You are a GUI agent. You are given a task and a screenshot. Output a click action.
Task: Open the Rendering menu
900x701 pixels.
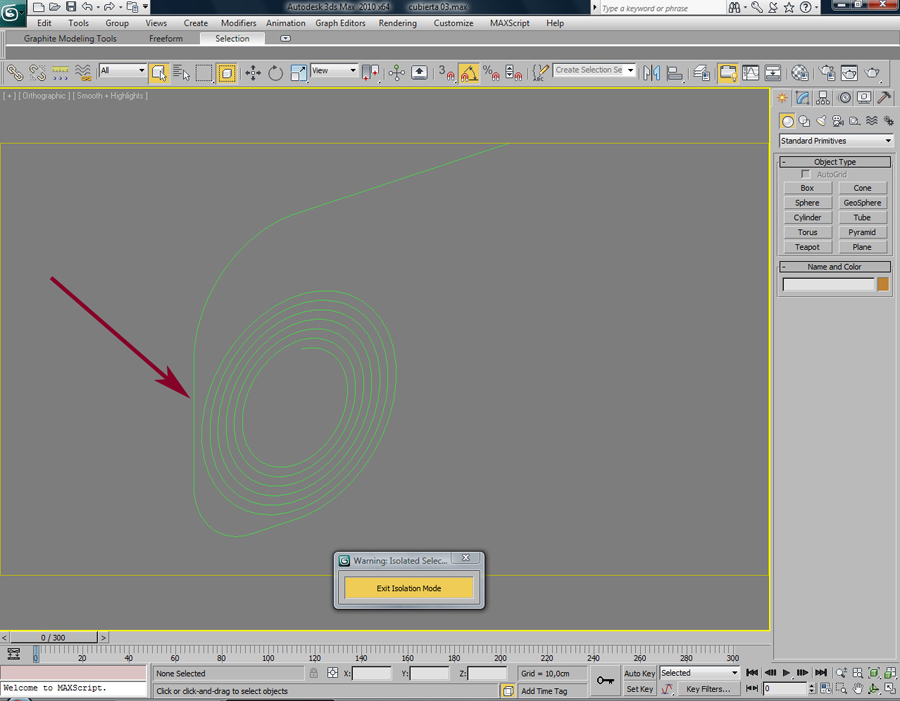pos(397,23)
